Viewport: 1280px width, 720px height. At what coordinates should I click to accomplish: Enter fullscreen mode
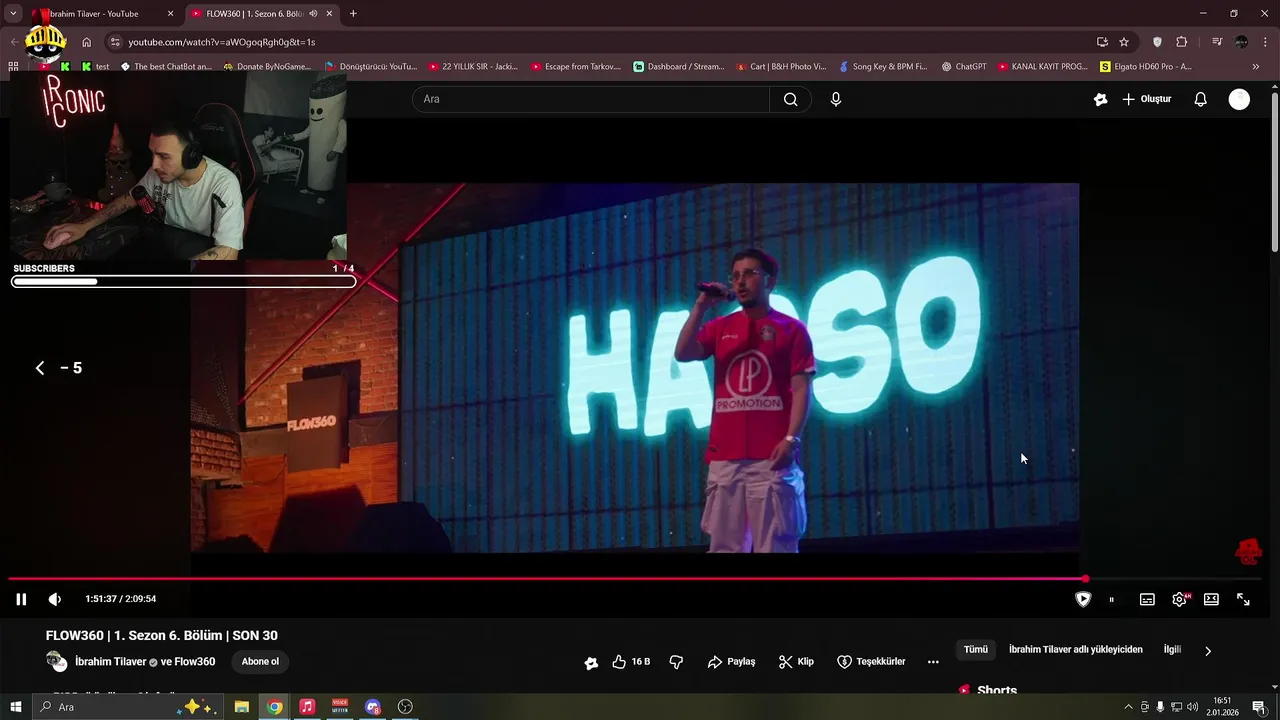1243,599
